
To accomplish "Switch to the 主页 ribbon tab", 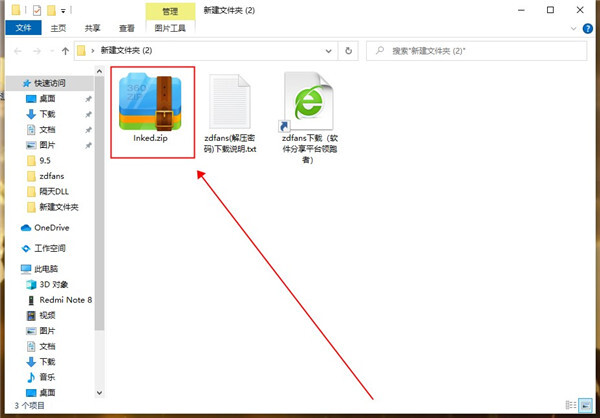I will tap(58, 28).
